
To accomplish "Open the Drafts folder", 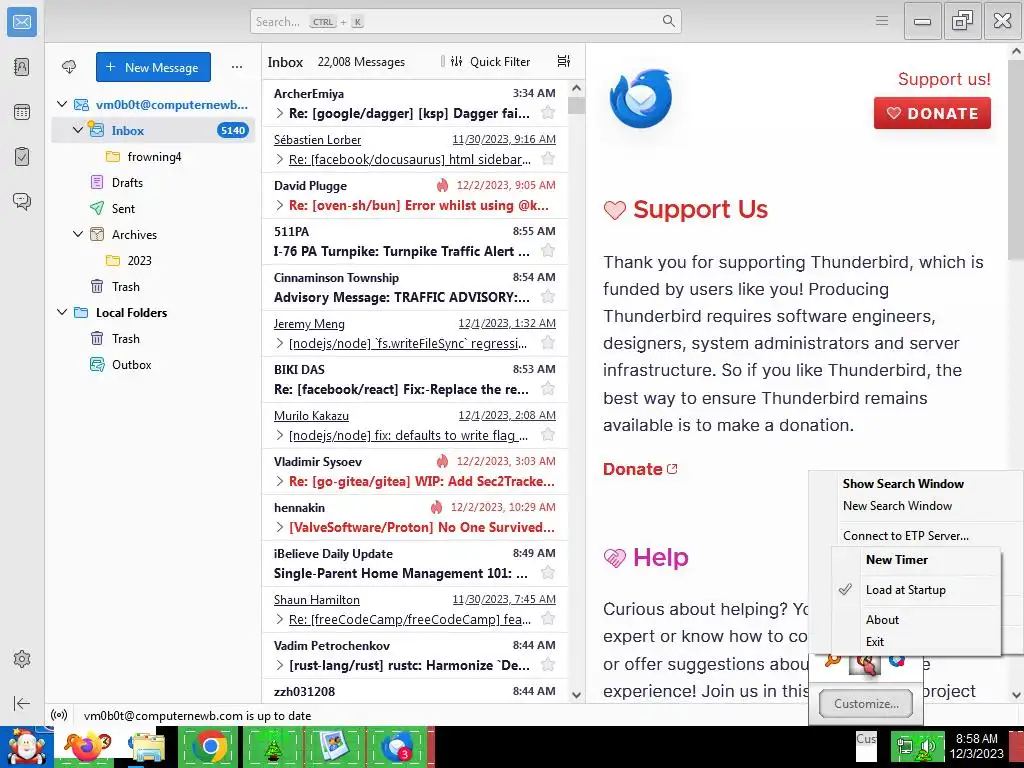I will 127,183.
